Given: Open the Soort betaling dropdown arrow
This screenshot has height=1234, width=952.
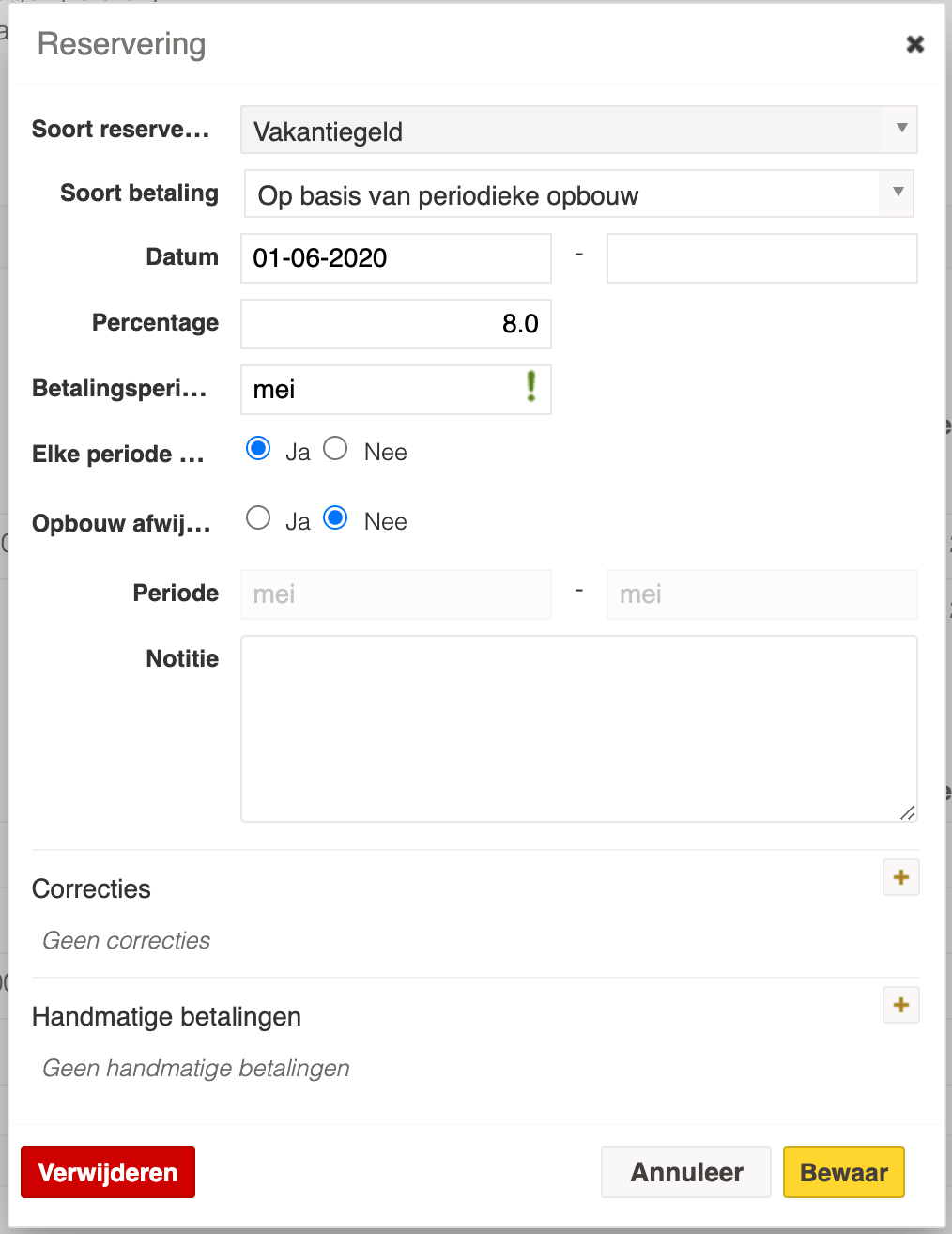Looking at the screenshot, I should (x=898, y=193).
